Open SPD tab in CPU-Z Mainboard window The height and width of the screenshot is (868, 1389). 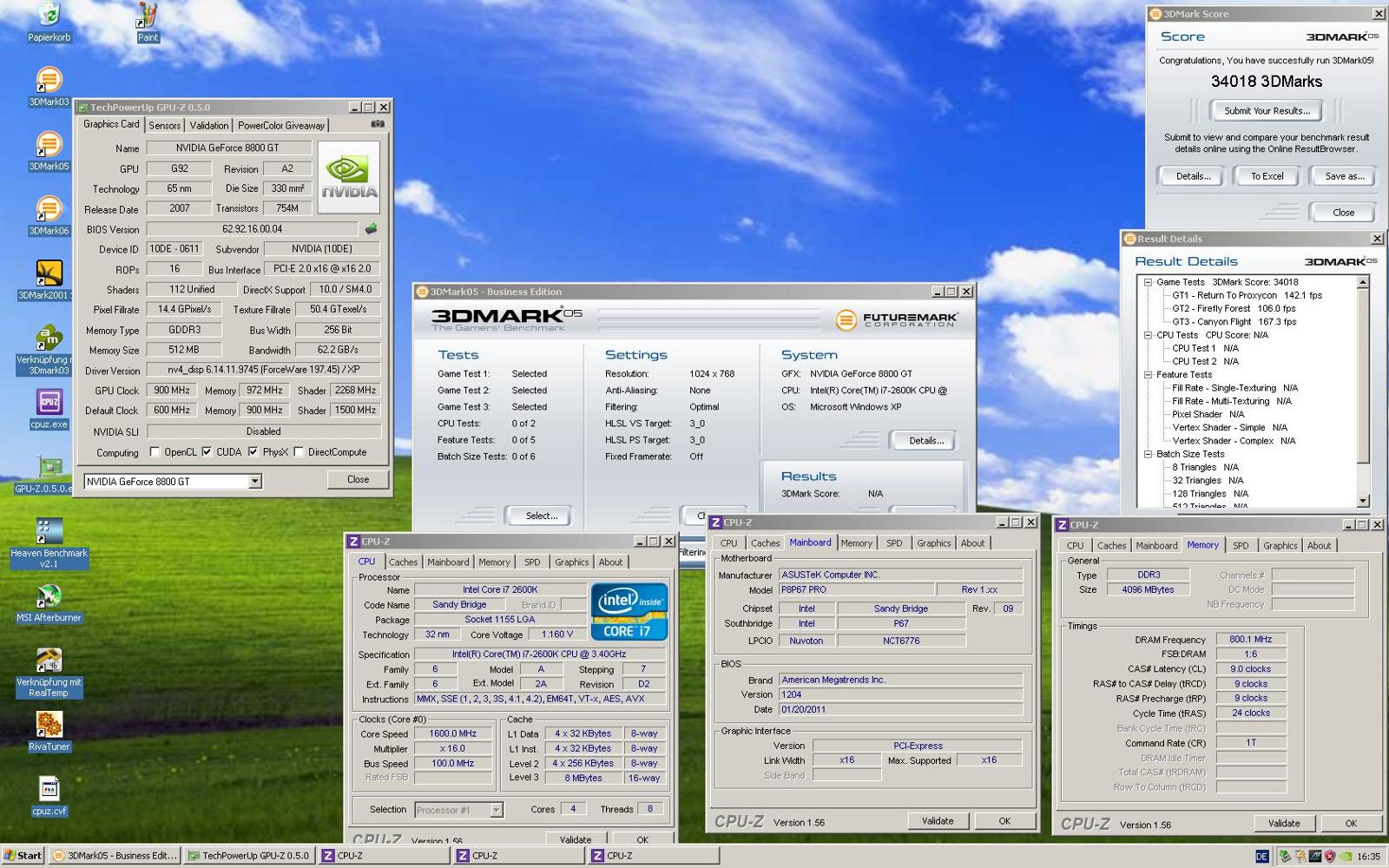(894, 543)
